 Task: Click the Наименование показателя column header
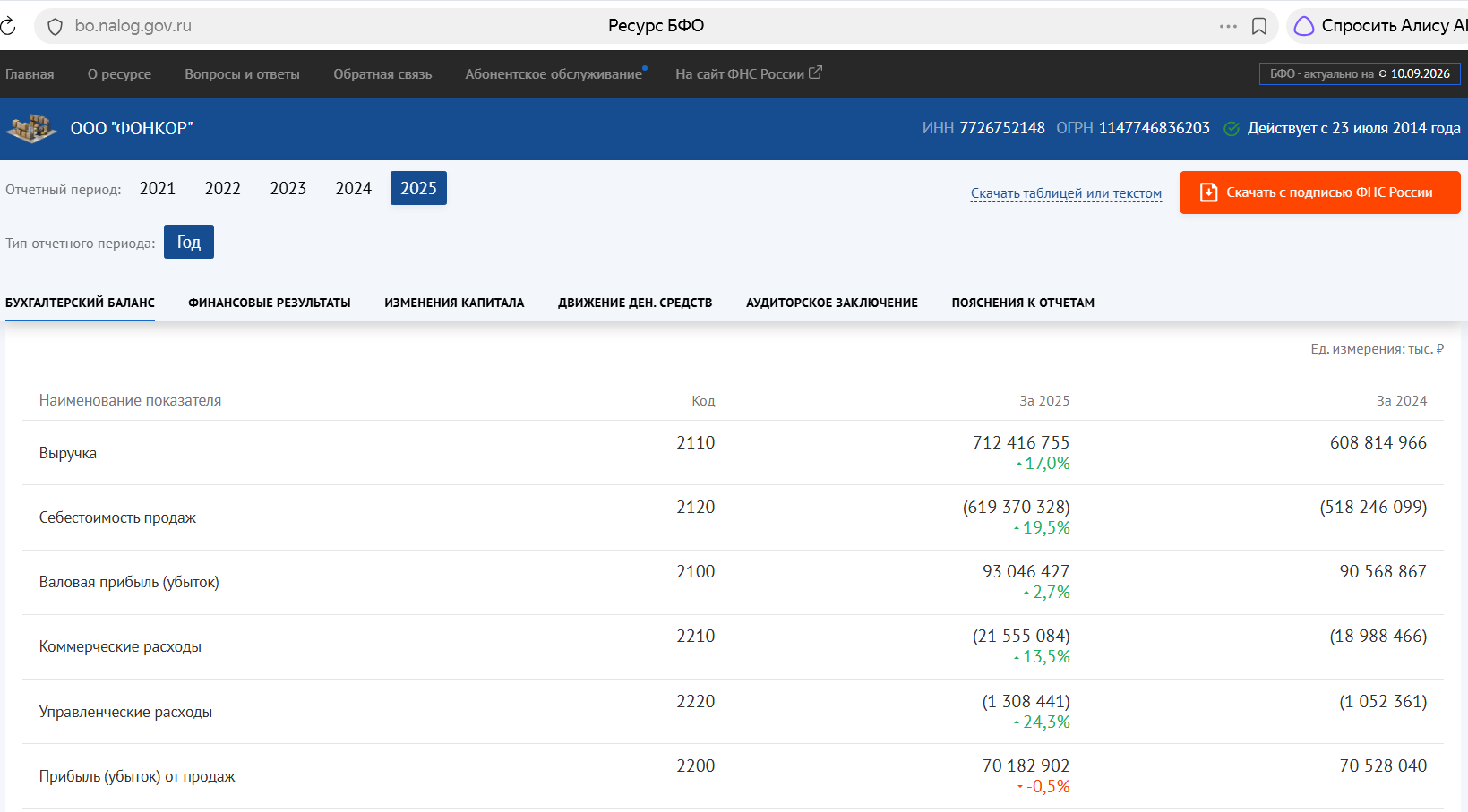(130, 401)
